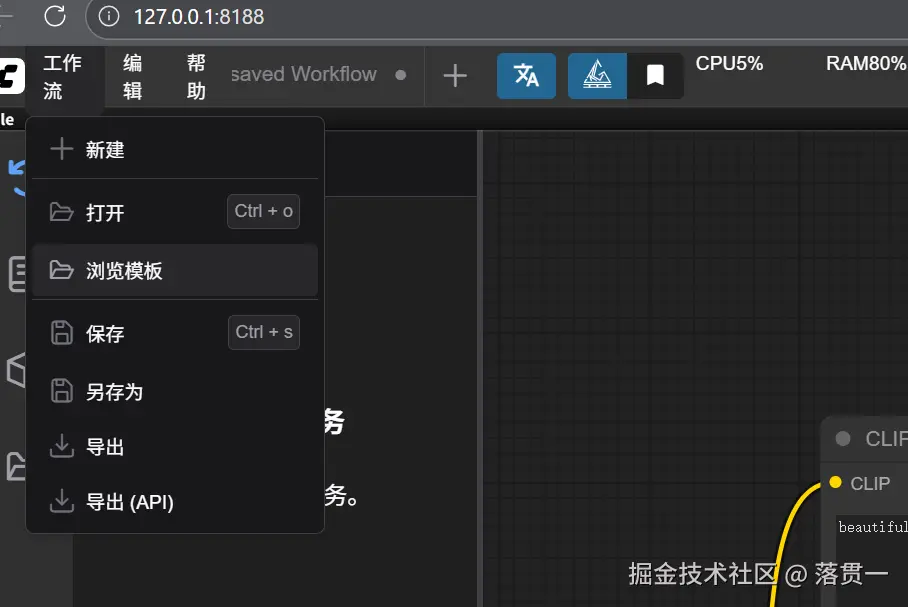Choose 导出 to export workflow

175,447
